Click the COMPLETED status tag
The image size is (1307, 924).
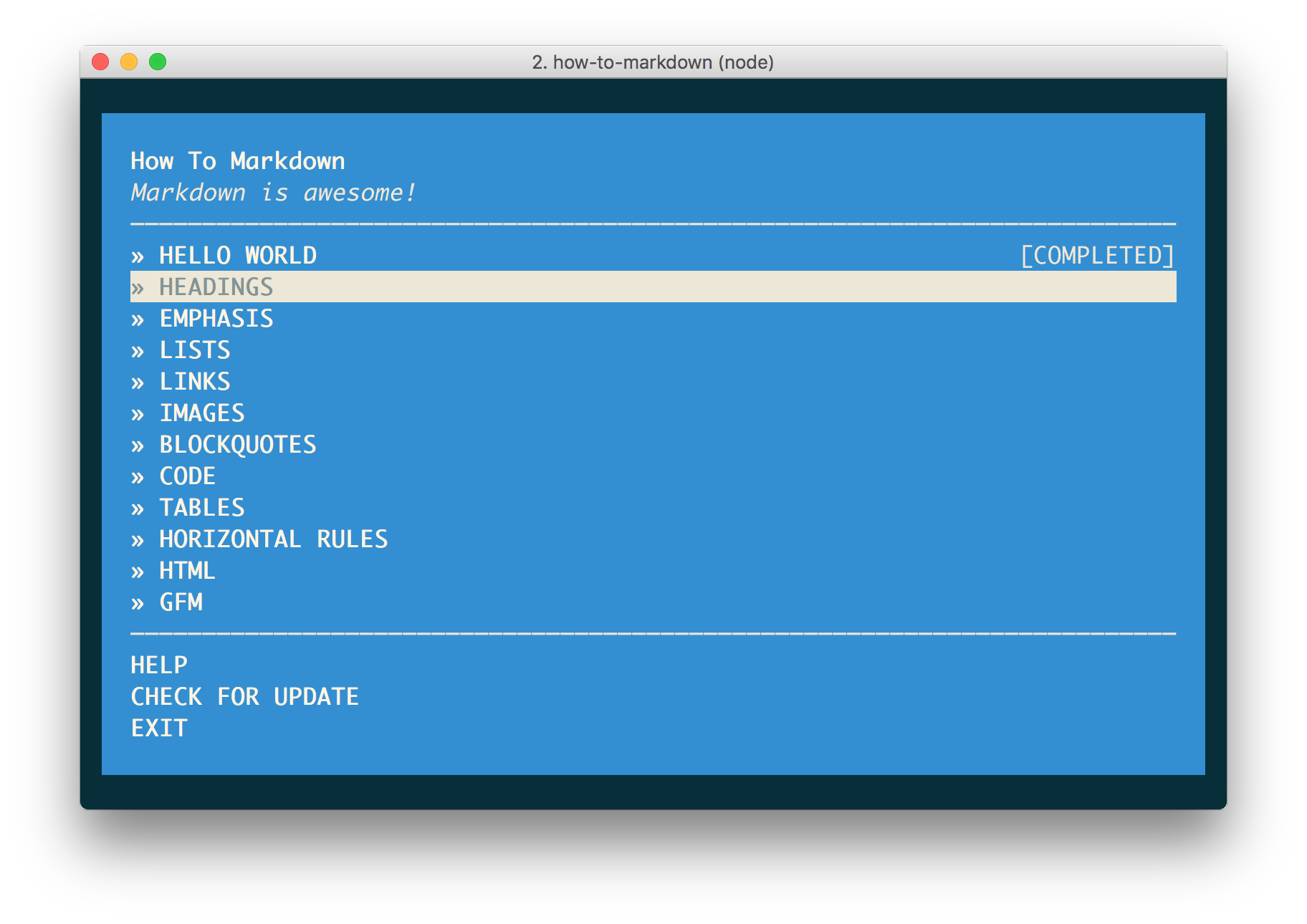point(1098,255)
